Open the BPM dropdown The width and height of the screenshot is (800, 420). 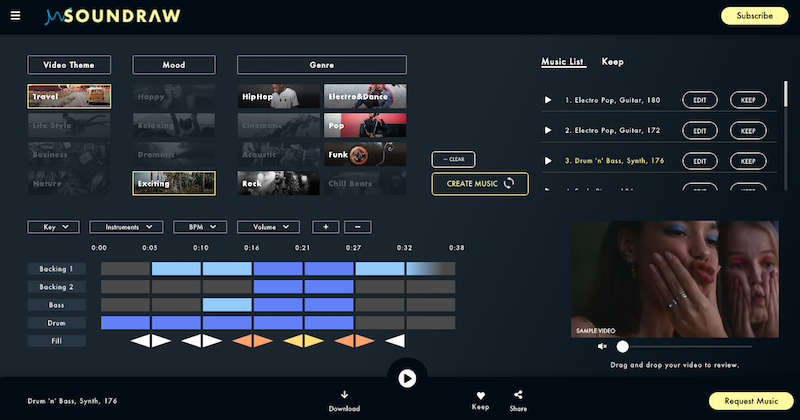tap(200, 227)
